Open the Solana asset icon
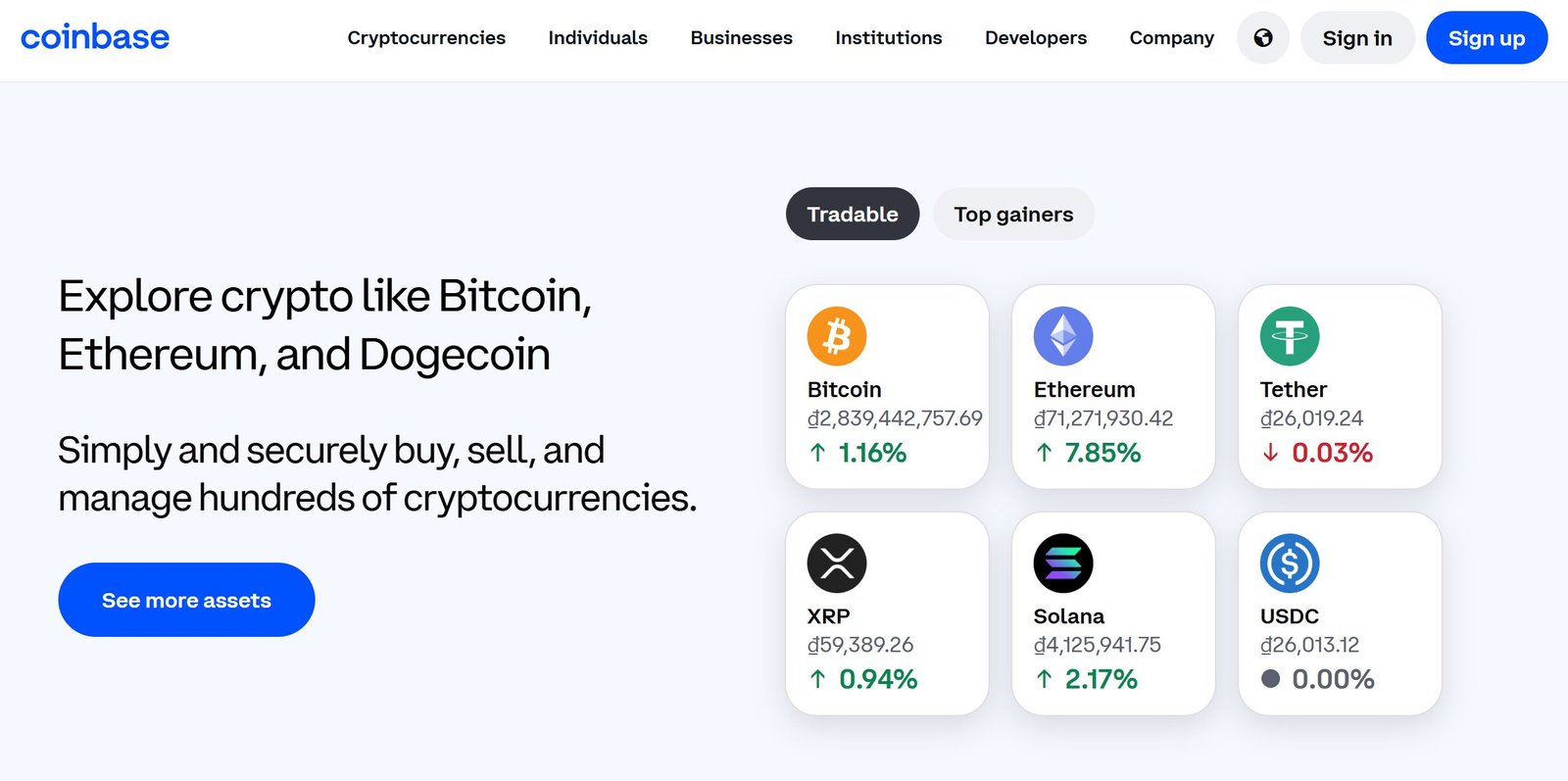This screenshot has height=781, width=1568. coord(1064,561)
